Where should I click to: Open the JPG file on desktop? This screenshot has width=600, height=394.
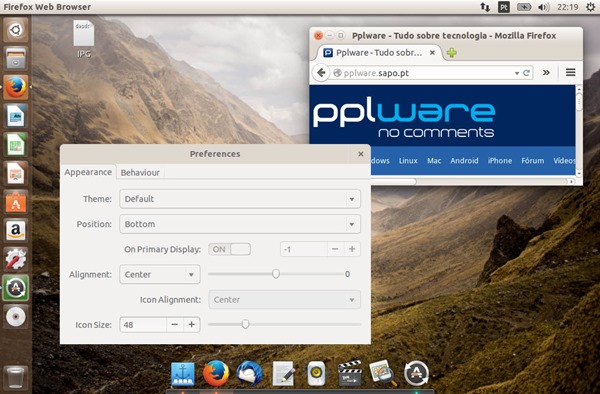(84, 39)
